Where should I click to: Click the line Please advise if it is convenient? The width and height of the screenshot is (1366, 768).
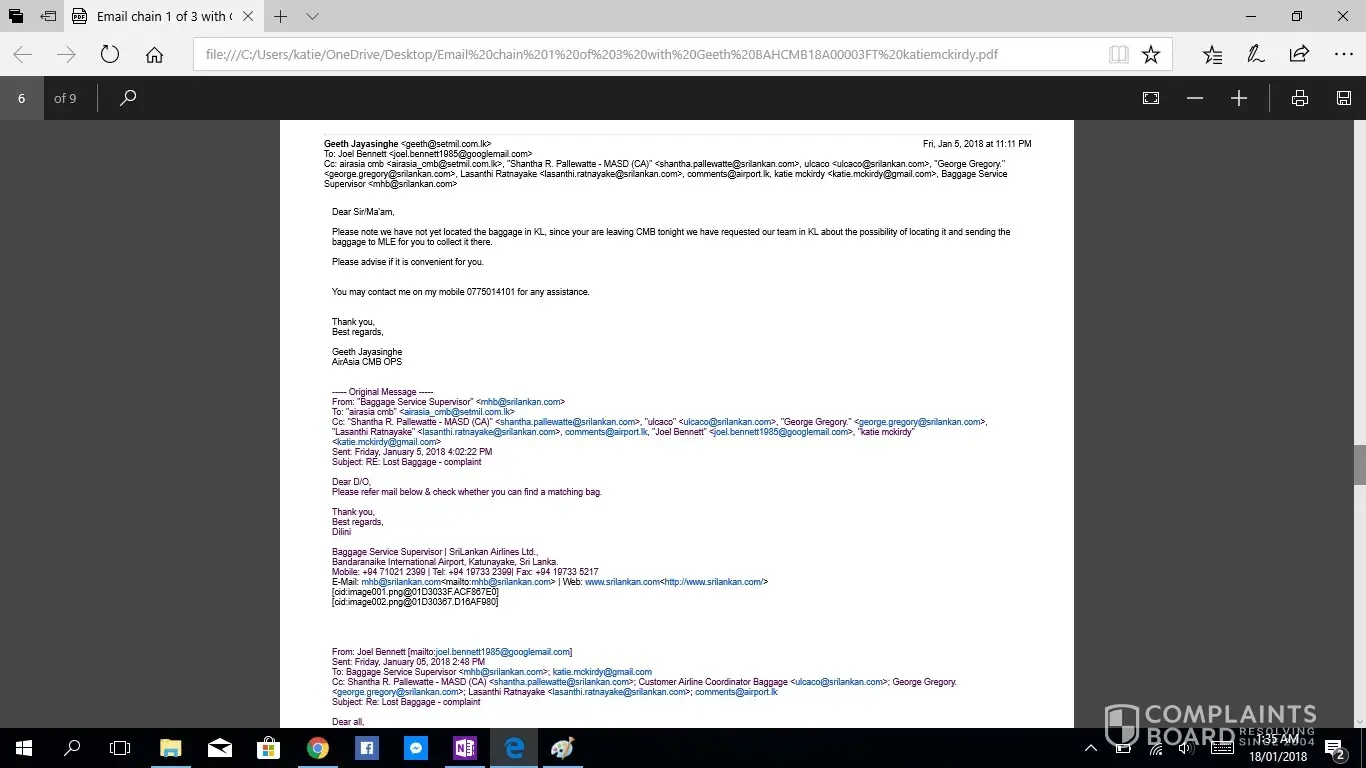[408, 262]
